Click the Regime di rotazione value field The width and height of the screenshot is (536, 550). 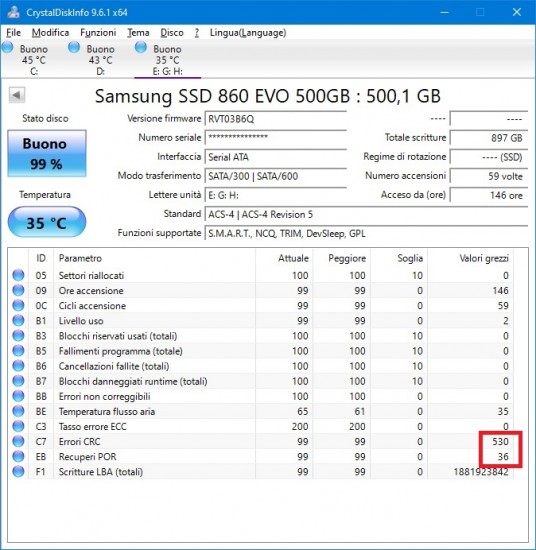[489, 157]
